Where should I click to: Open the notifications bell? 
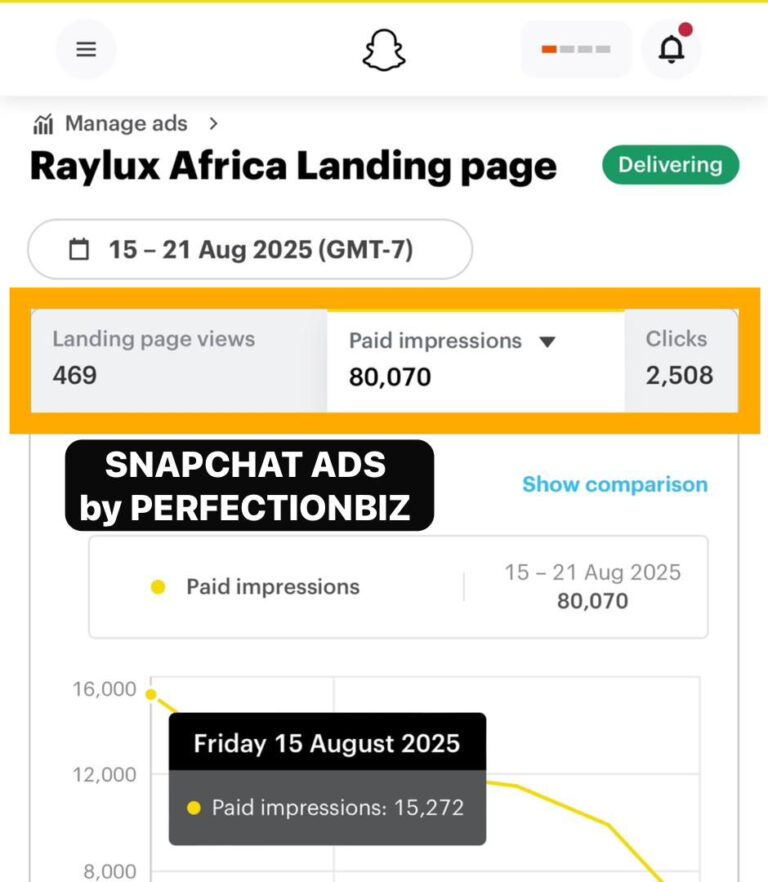[x=671, y=50]
